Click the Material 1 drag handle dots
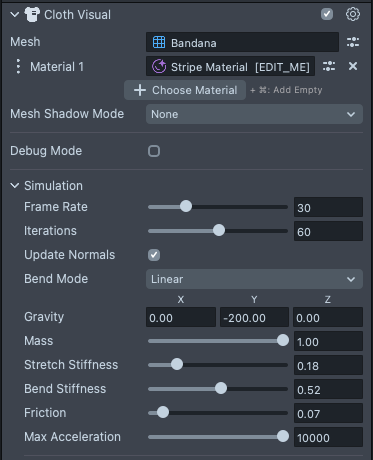The image size is (373, 460). [x=18, y=66]
